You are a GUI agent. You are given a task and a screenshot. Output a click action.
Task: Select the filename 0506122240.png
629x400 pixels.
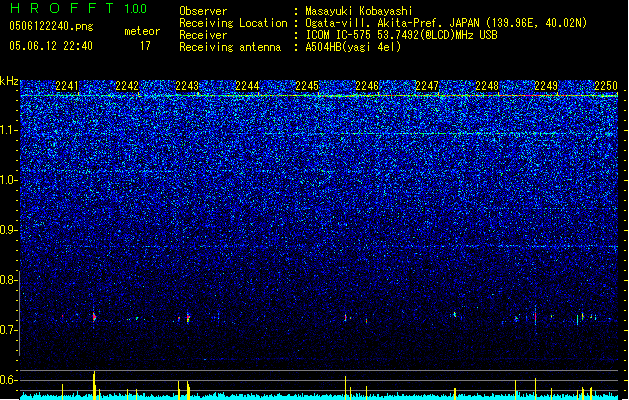51,26
